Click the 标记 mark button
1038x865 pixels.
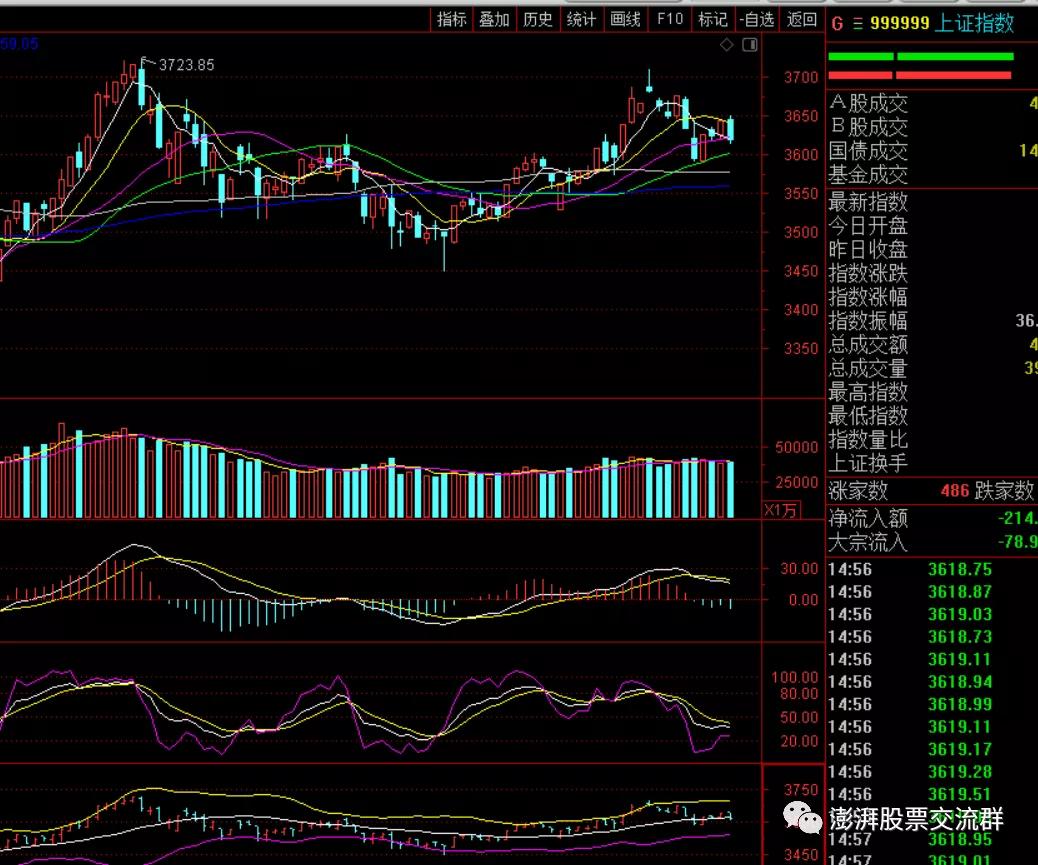[x=713, y=19]
